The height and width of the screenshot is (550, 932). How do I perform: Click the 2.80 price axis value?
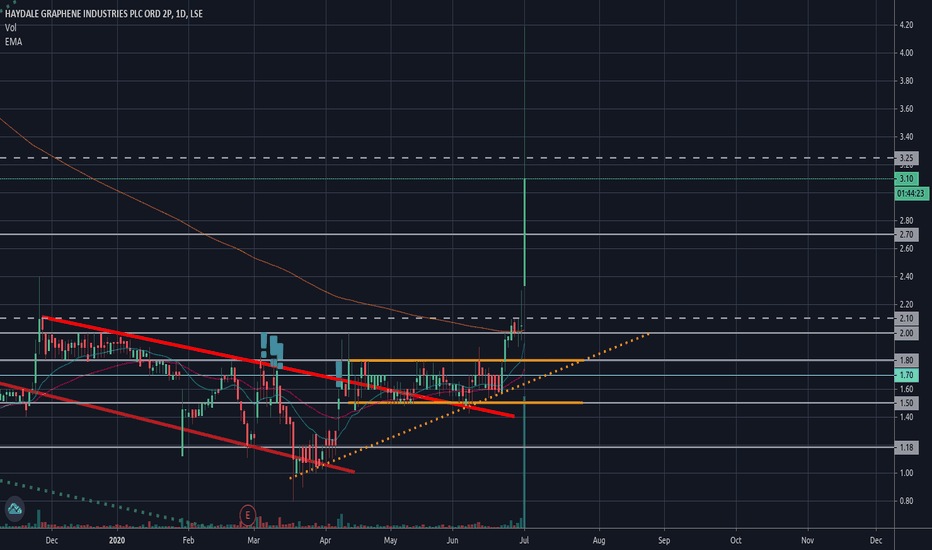[906, 221]
